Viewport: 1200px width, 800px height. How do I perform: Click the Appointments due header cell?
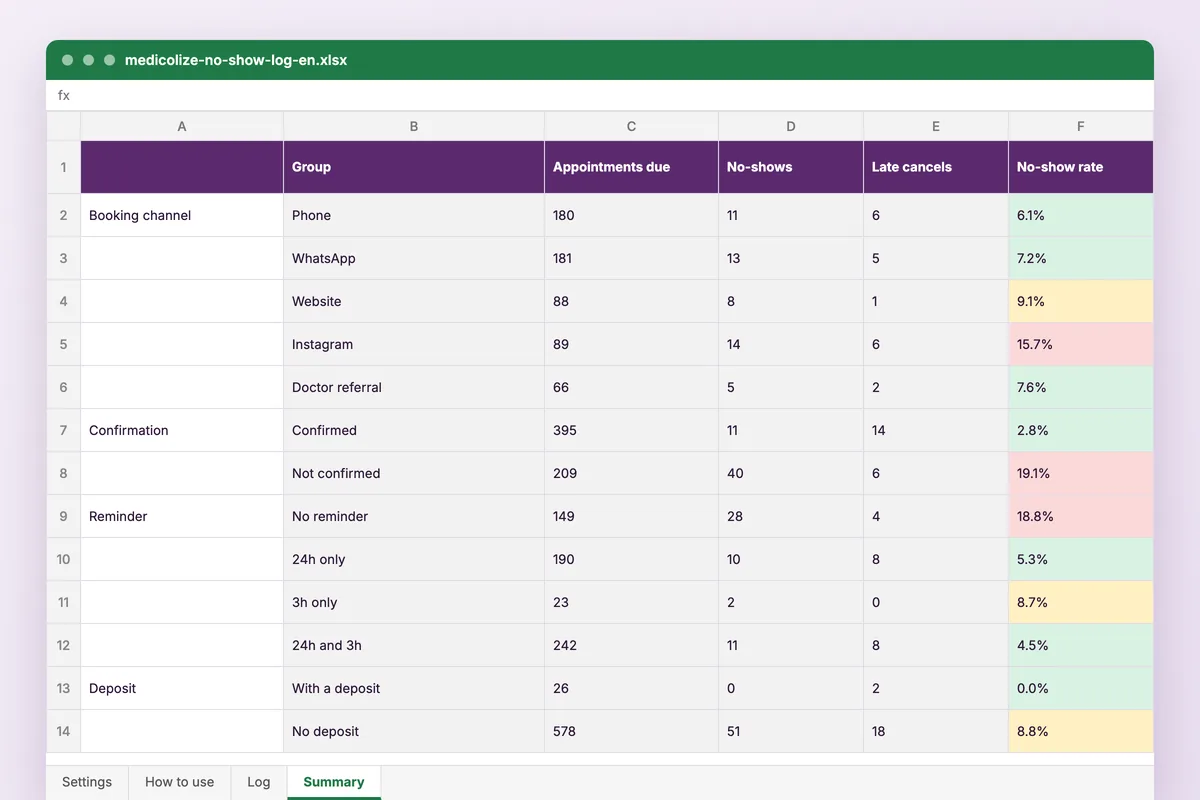(631, 167)
